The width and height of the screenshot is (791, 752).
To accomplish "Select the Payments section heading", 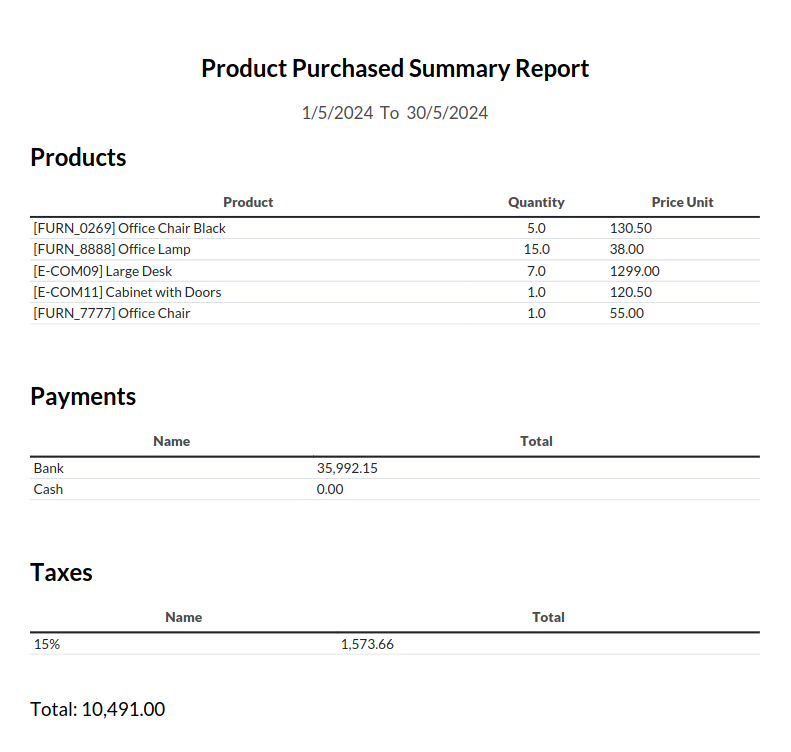I will (x=83, y=397).
